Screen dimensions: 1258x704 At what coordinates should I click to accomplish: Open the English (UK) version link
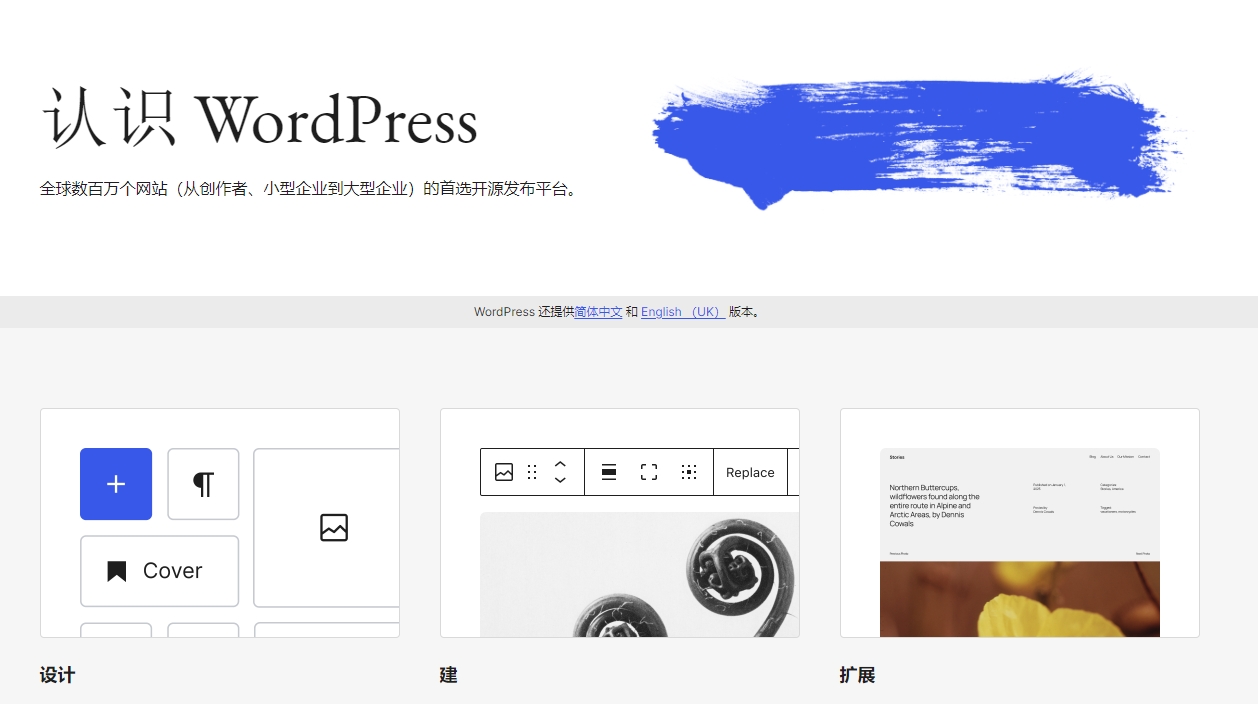[x=683, y=312]
